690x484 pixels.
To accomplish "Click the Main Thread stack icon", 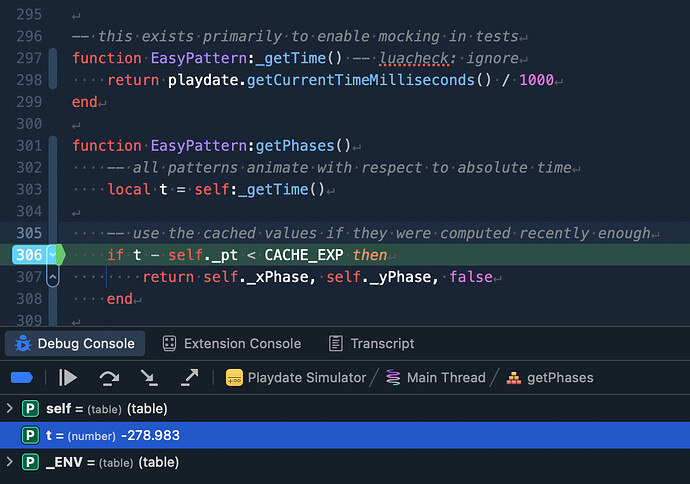I will [x=393, y=378].
